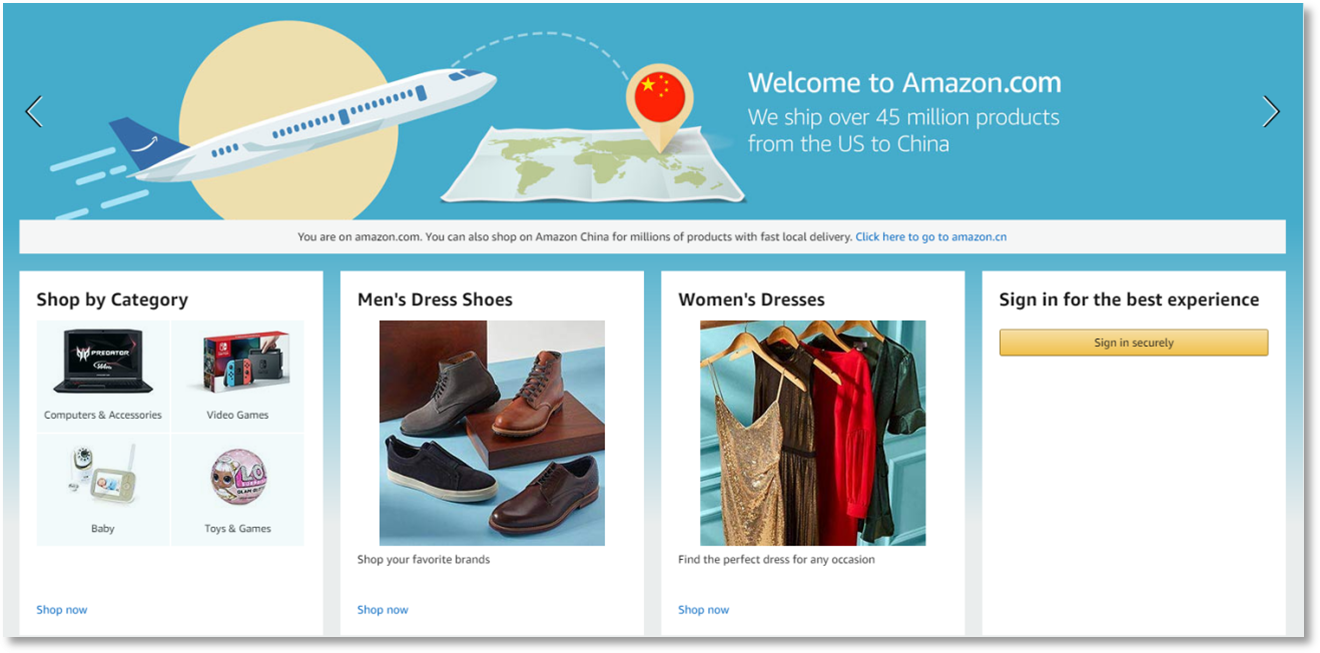Open the Toys & Games category tile
The width and height of the screenshot is (1320, 653).
click(x=238, y=490)
